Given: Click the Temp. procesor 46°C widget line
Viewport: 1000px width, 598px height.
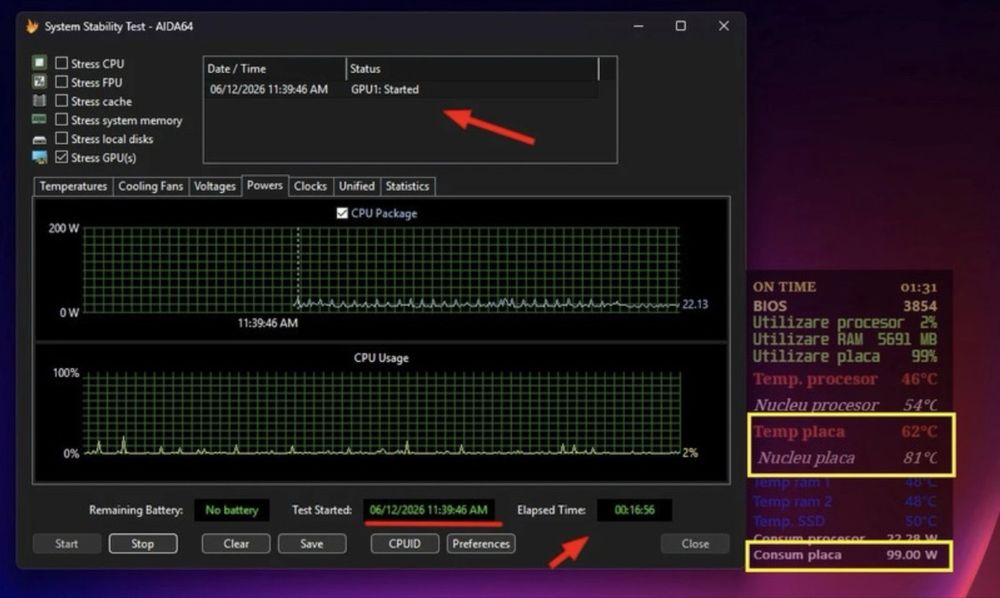Looking at the screenshot, I should 845,379.
